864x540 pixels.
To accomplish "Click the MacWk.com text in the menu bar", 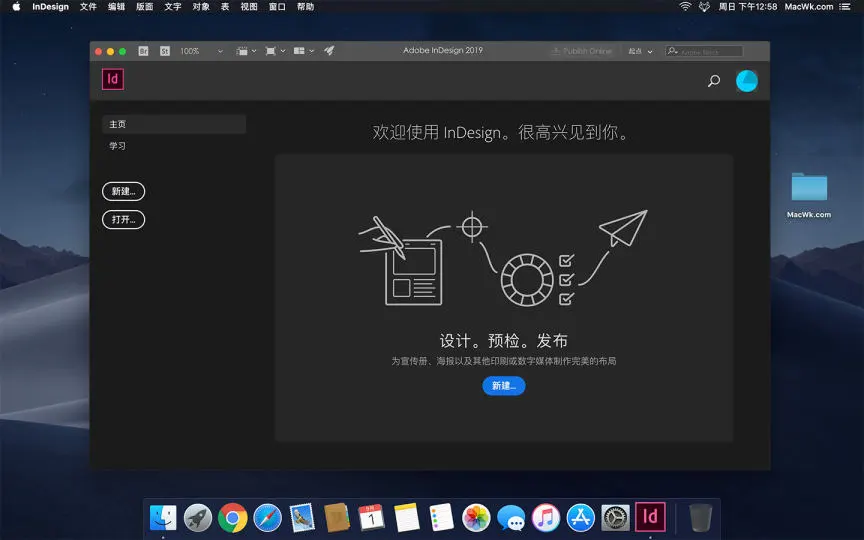I will point(809,7).
